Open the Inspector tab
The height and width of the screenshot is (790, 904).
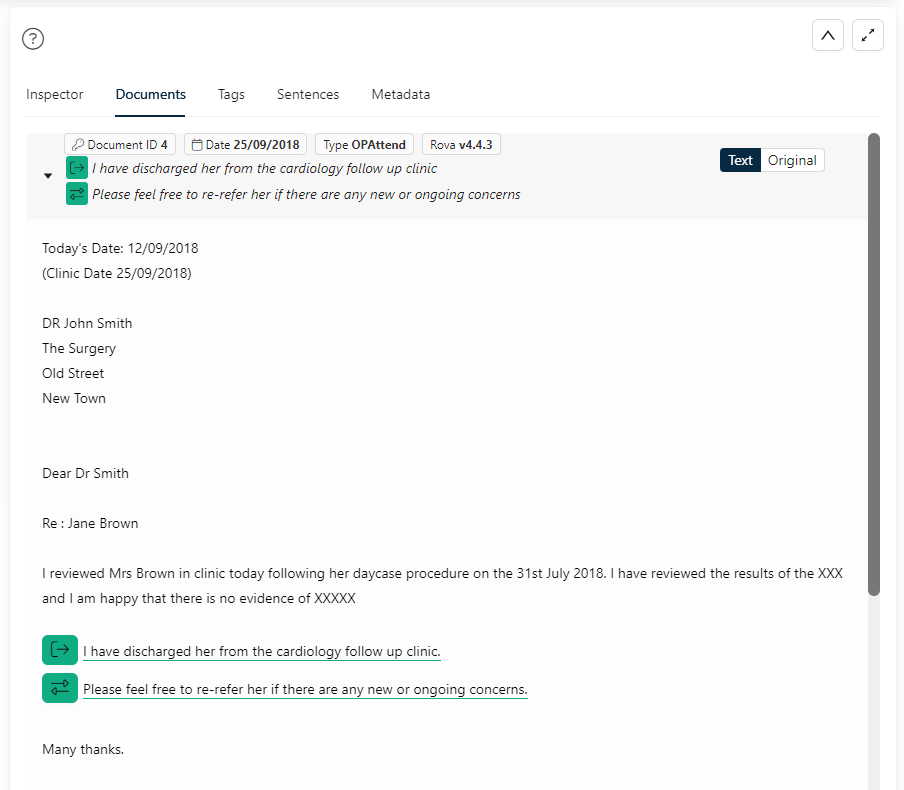coord(55,94)
